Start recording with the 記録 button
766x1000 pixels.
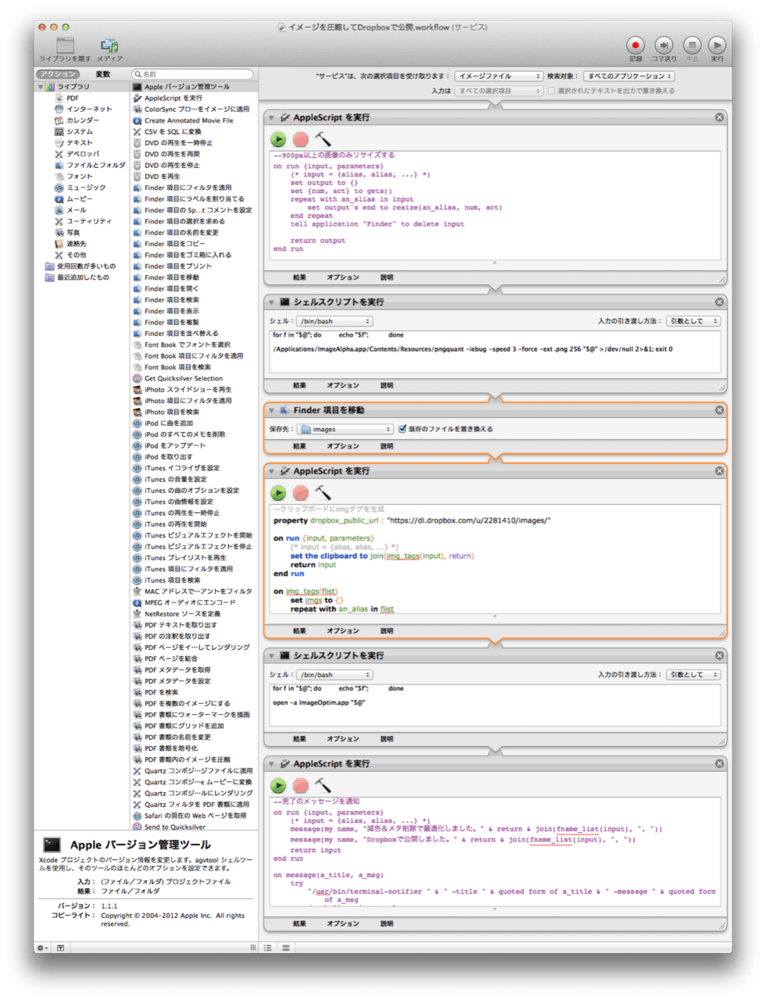coord(635,45)
